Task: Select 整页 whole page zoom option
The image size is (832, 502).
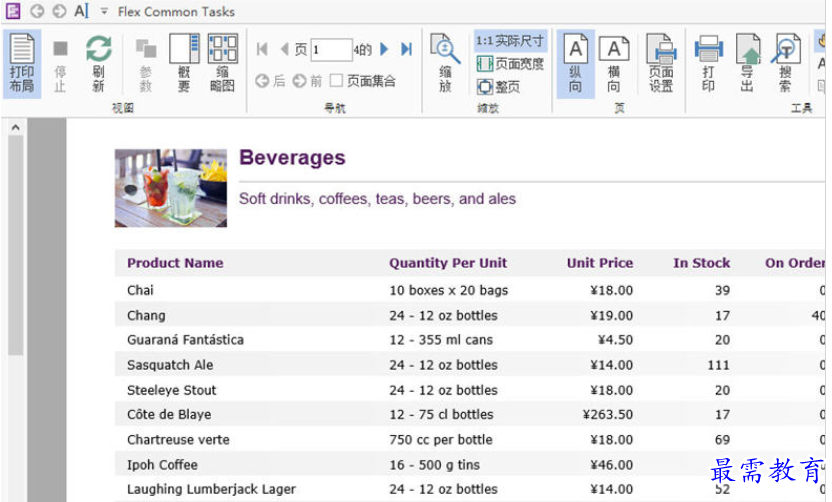Action: (x=498, y=86)
